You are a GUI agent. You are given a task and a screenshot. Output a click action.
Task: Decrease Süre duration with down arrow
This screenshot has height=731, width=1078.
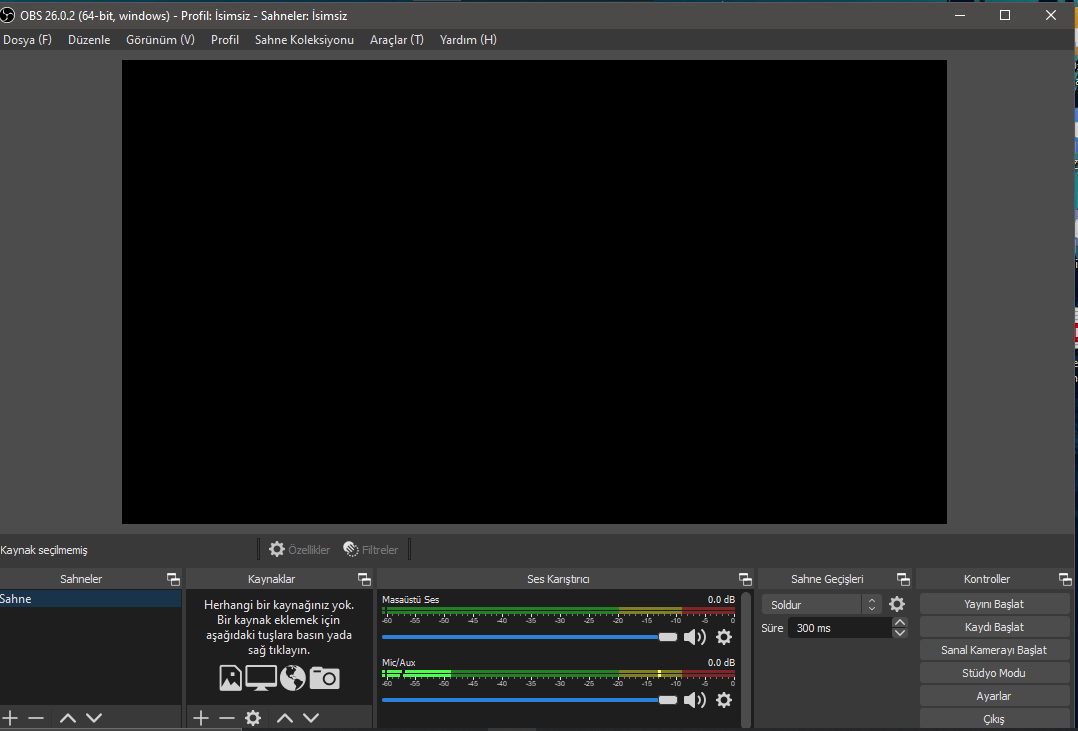tap(900, 633)
